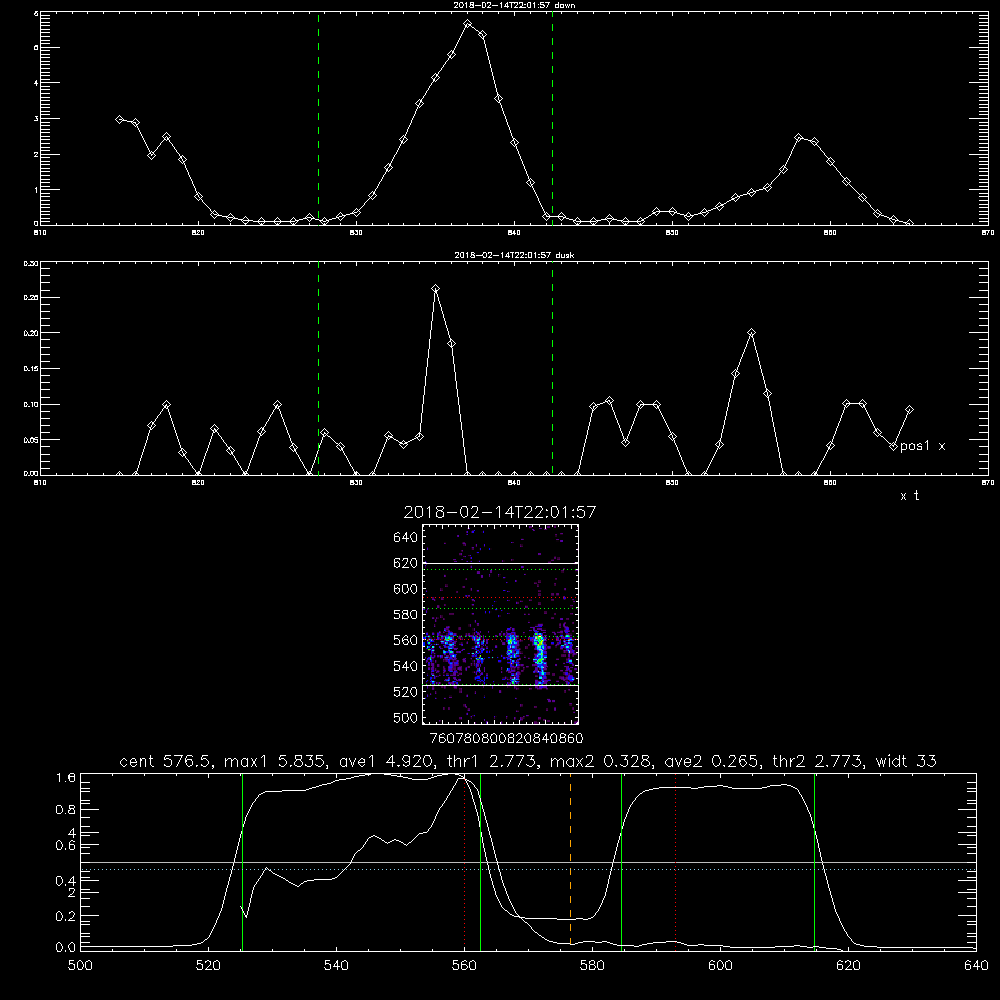Click the highest diamond point of the dawn curve
1000x1000 pixels.
(467, 24)
